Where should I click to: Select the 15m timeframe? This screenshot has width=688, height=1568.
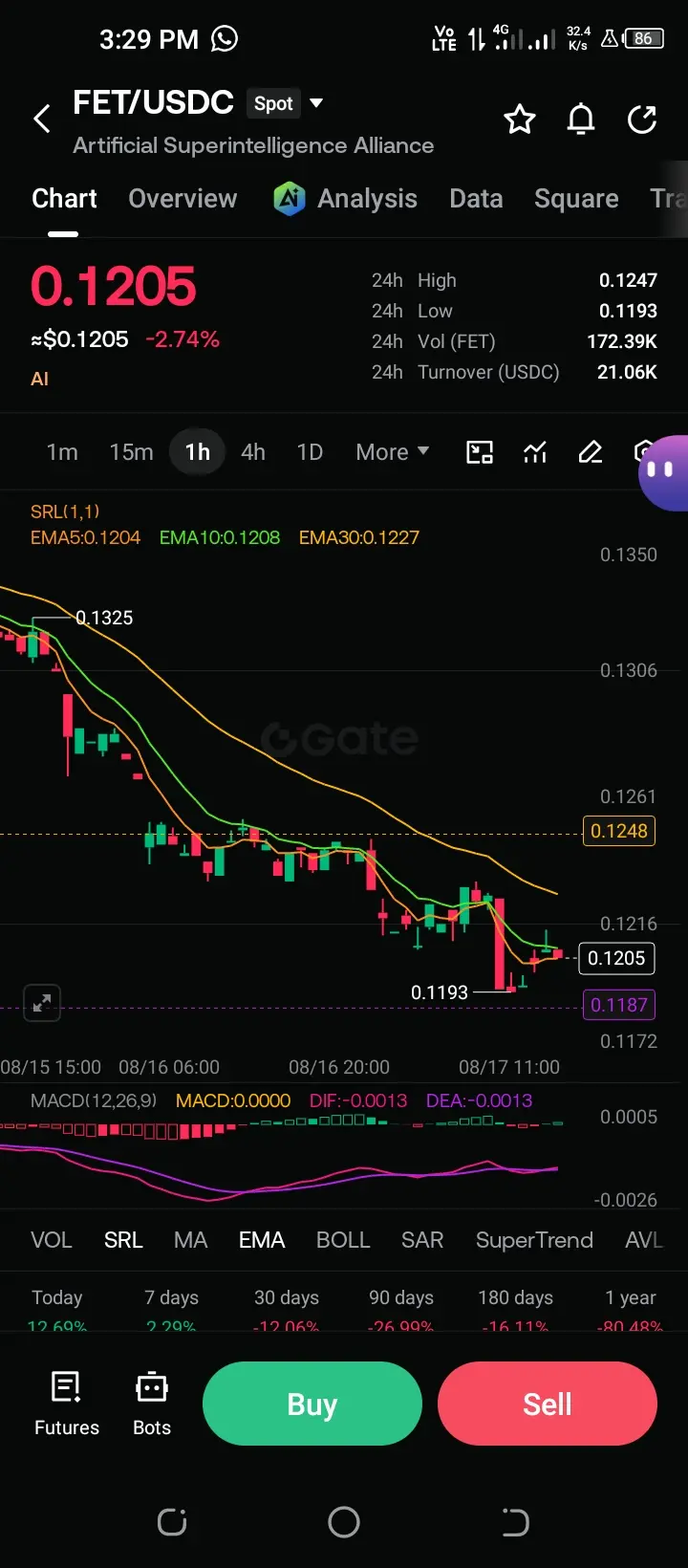[131, 452]
